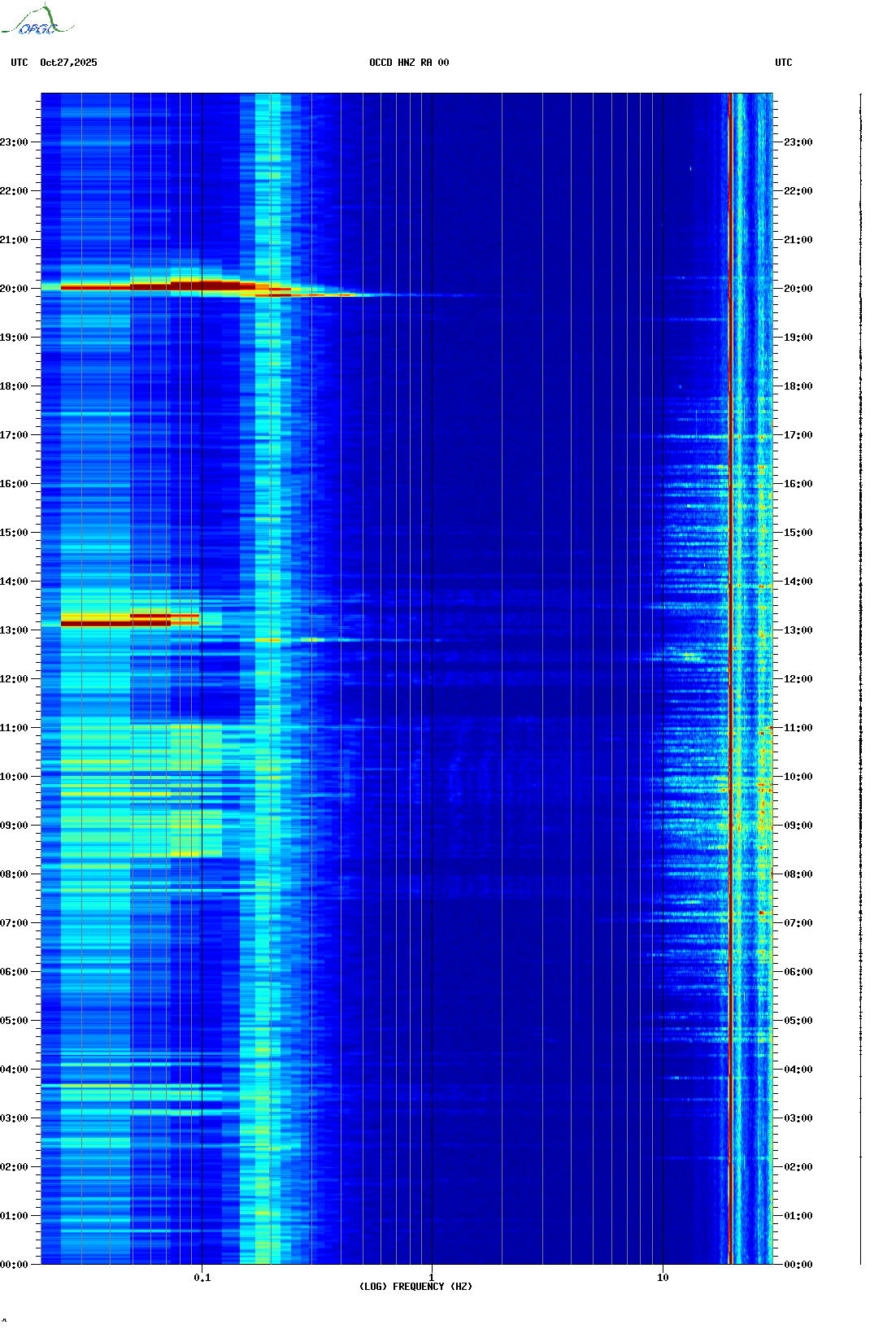Click the 13:00 label on left time axis
896x1329 pixels.
tap(14, 630)
